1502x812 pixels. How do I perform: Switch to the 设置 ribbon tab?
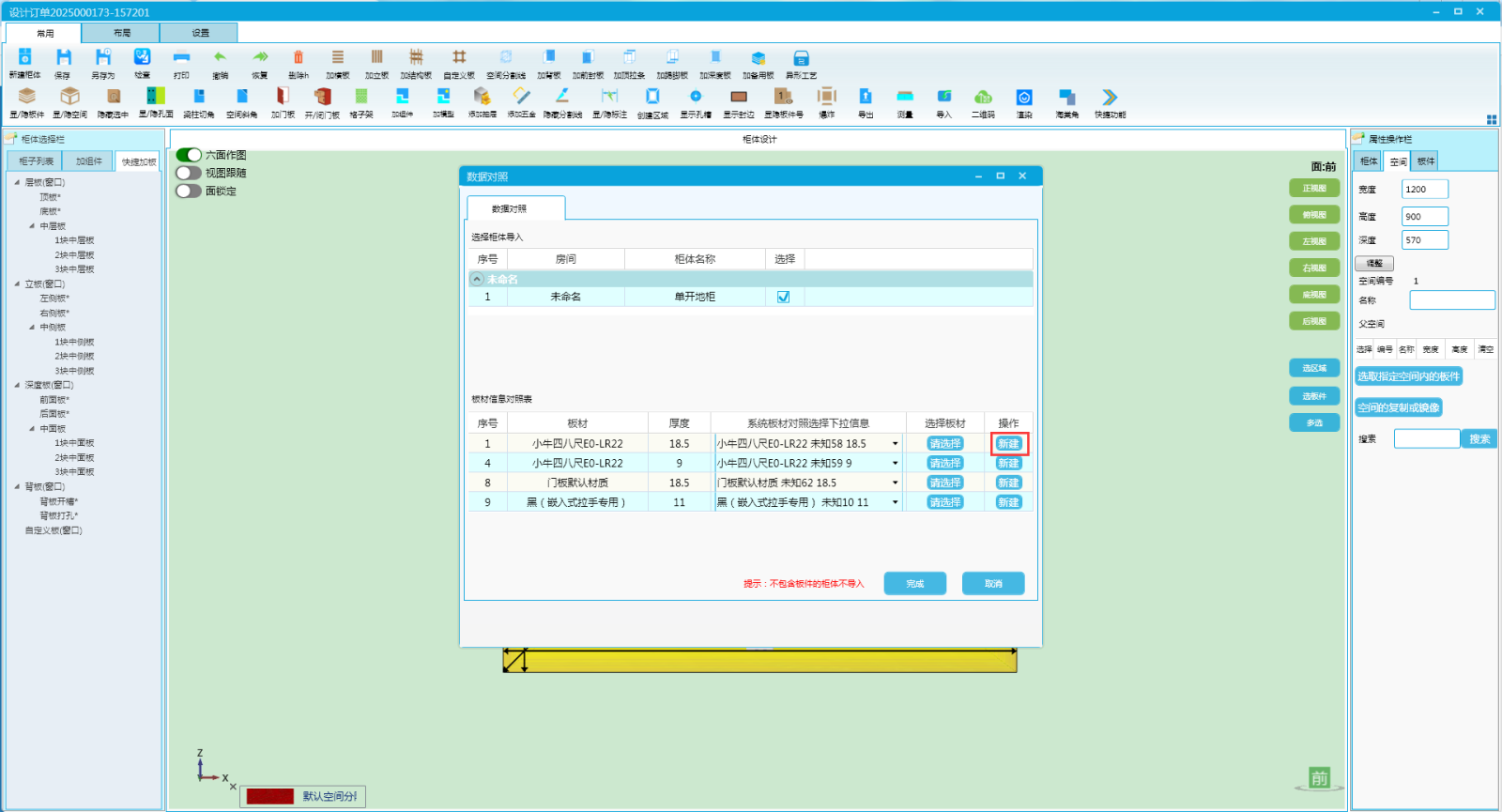(200, 33)
